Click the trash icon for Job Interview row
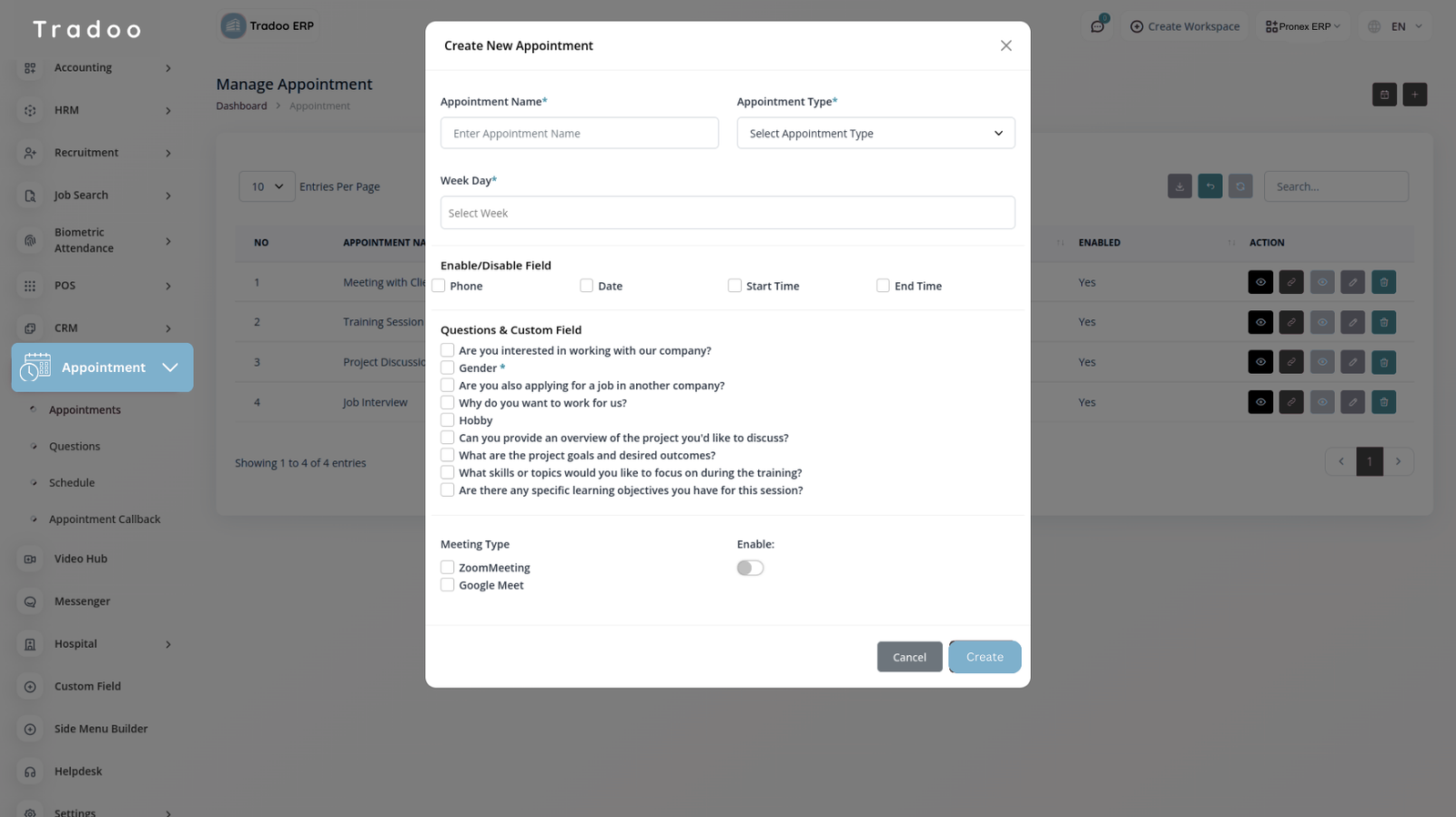Viewport: 1456px width, 817px height. 1383,402
